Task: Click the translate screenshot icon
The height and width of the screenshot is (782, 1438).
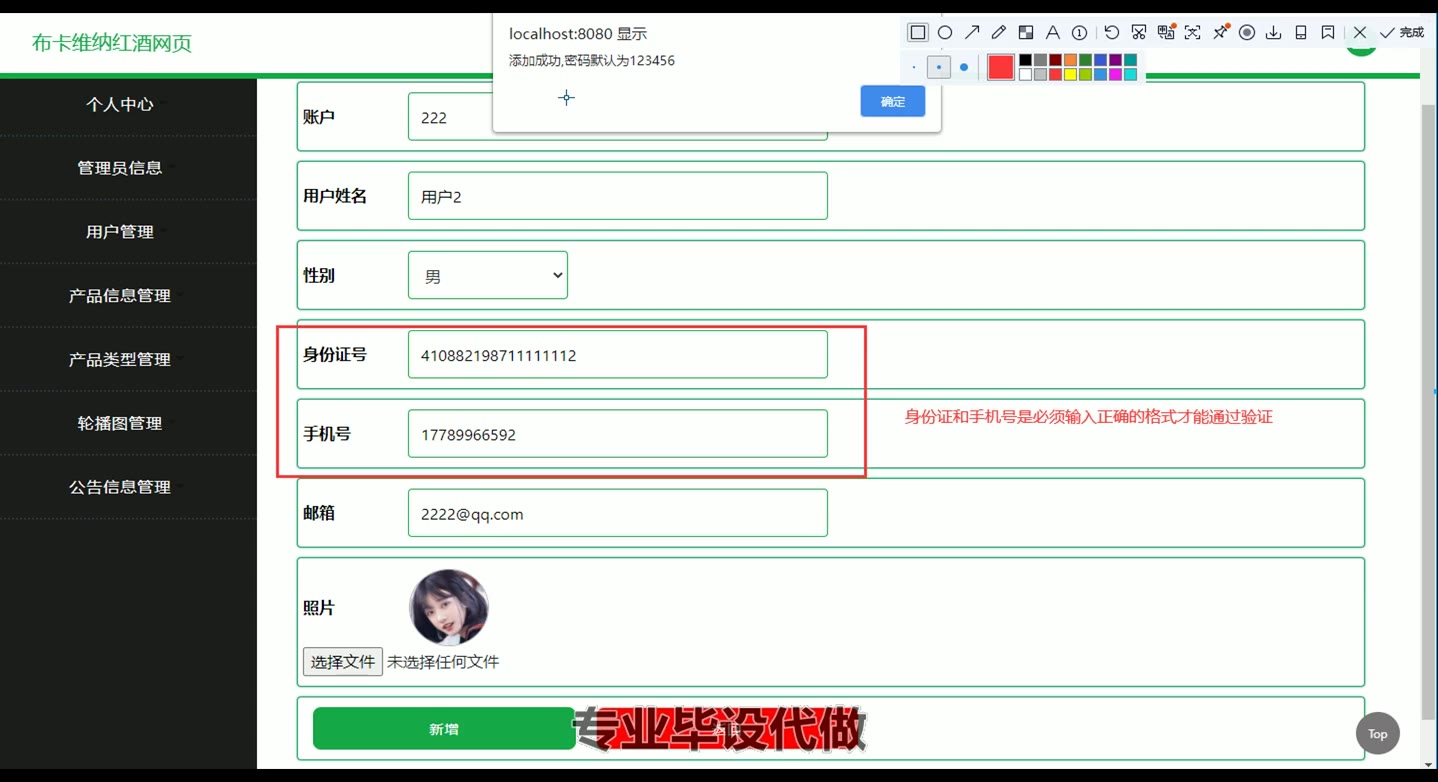Action: tap(1166, 32)
